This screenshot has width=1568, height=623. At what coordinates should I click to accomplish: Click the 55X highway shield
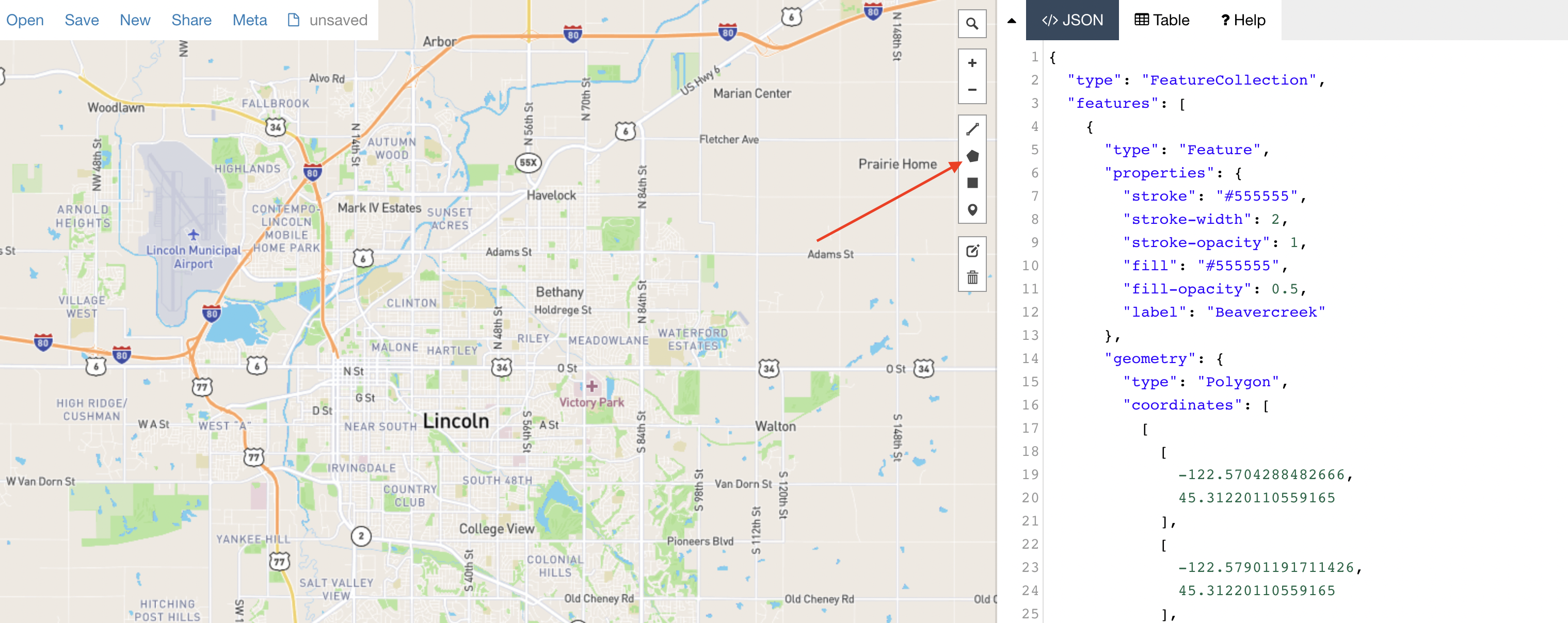click(527, 162)
